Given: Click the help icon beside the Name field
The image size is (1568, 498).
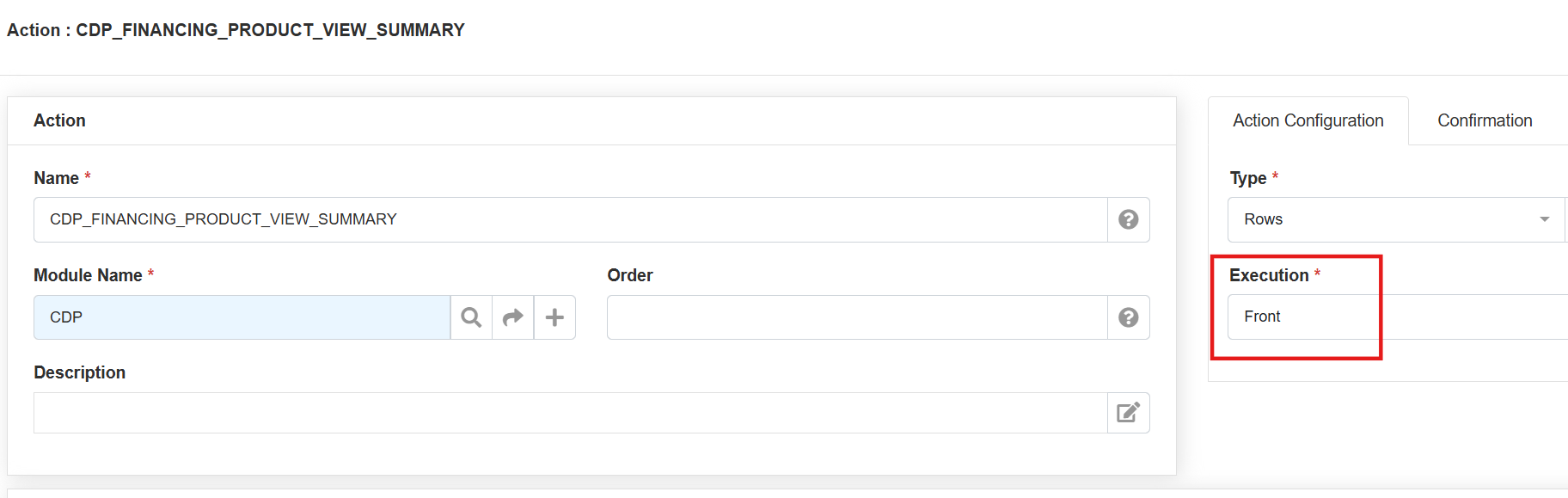Looking at the screenshot, I should tap(1128, 219).
